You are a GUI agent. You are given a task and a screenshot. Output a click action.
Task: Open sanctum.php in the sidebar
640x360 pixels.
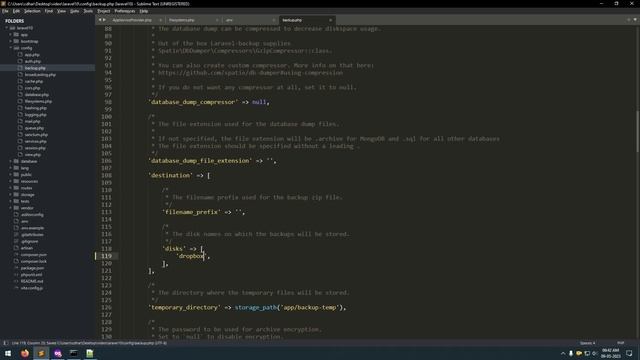[x=36, y=135]
